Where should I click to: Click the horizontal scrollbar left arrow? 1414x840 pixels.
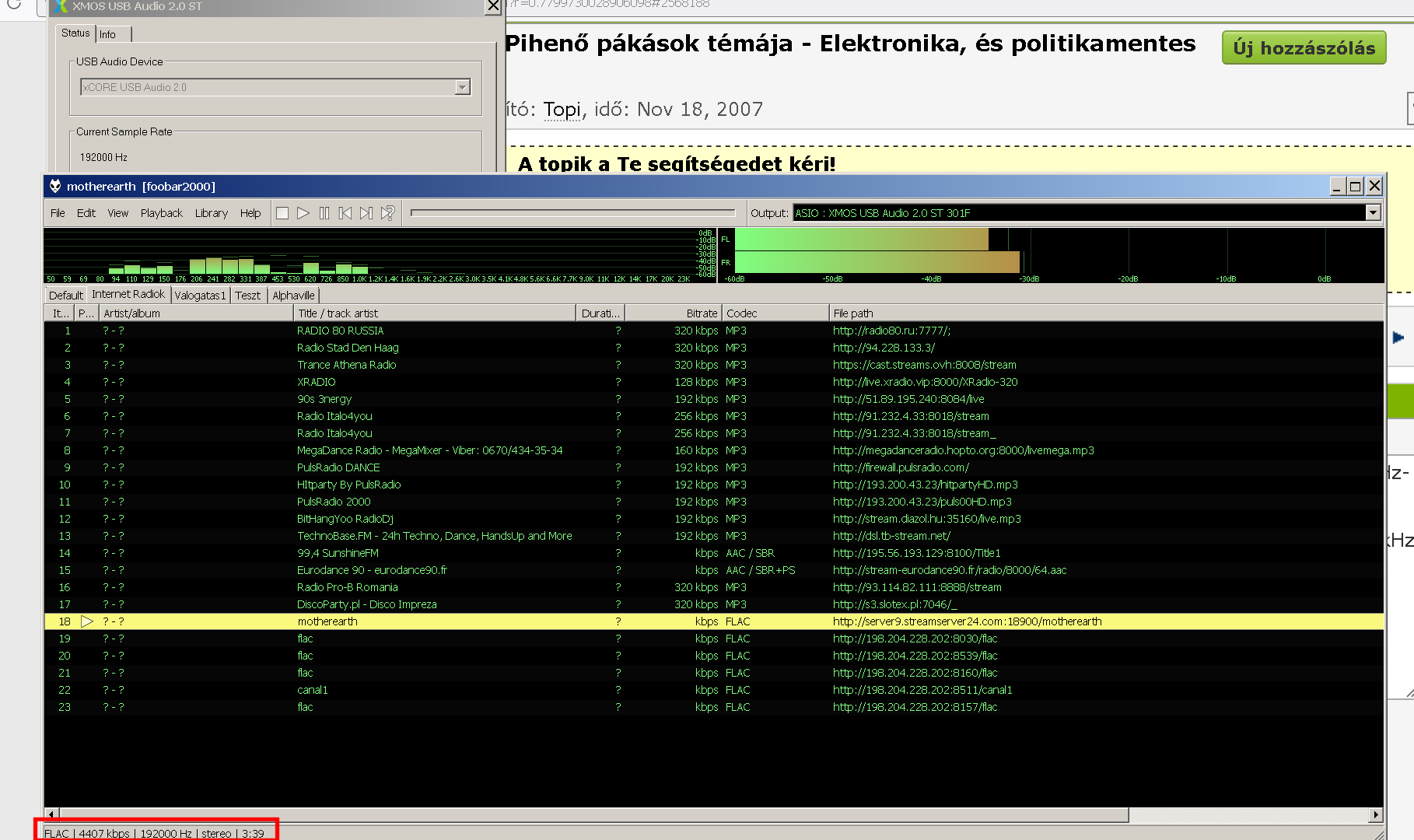point(51,815)
